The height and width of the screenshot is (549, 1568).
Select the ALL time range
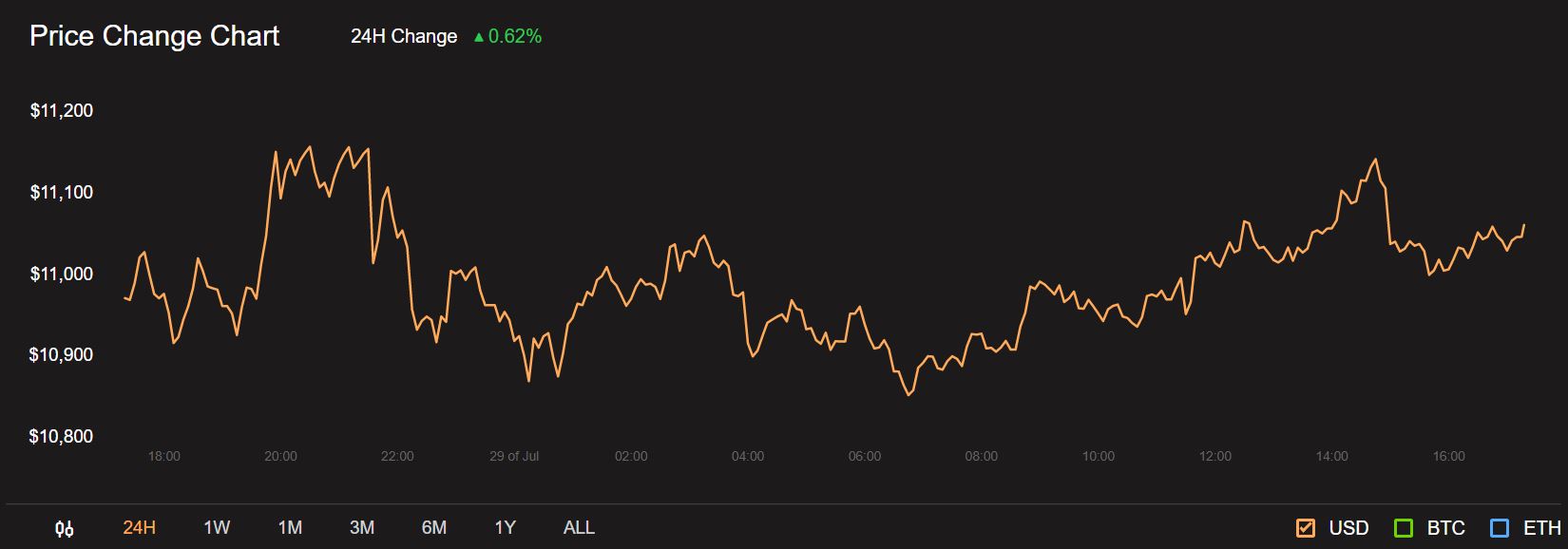click(x=579, y=528)
